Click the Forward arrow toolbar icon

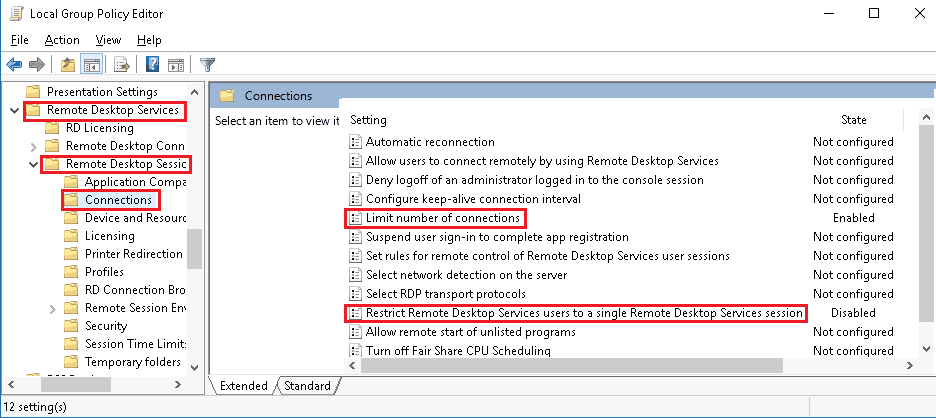(x=36, y=64)
